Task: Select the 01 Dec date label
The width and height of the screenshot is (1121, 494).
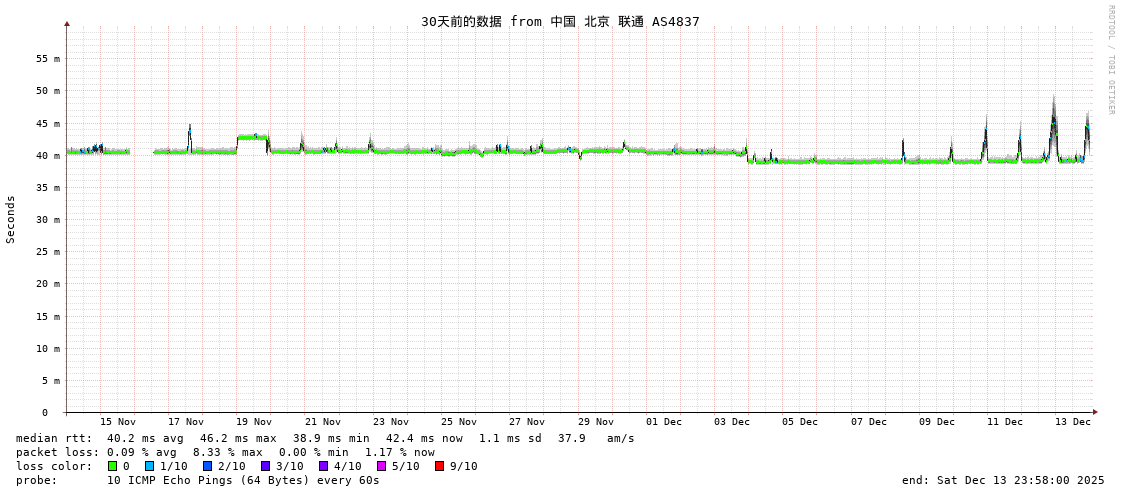Action: [x=664, y=422]
